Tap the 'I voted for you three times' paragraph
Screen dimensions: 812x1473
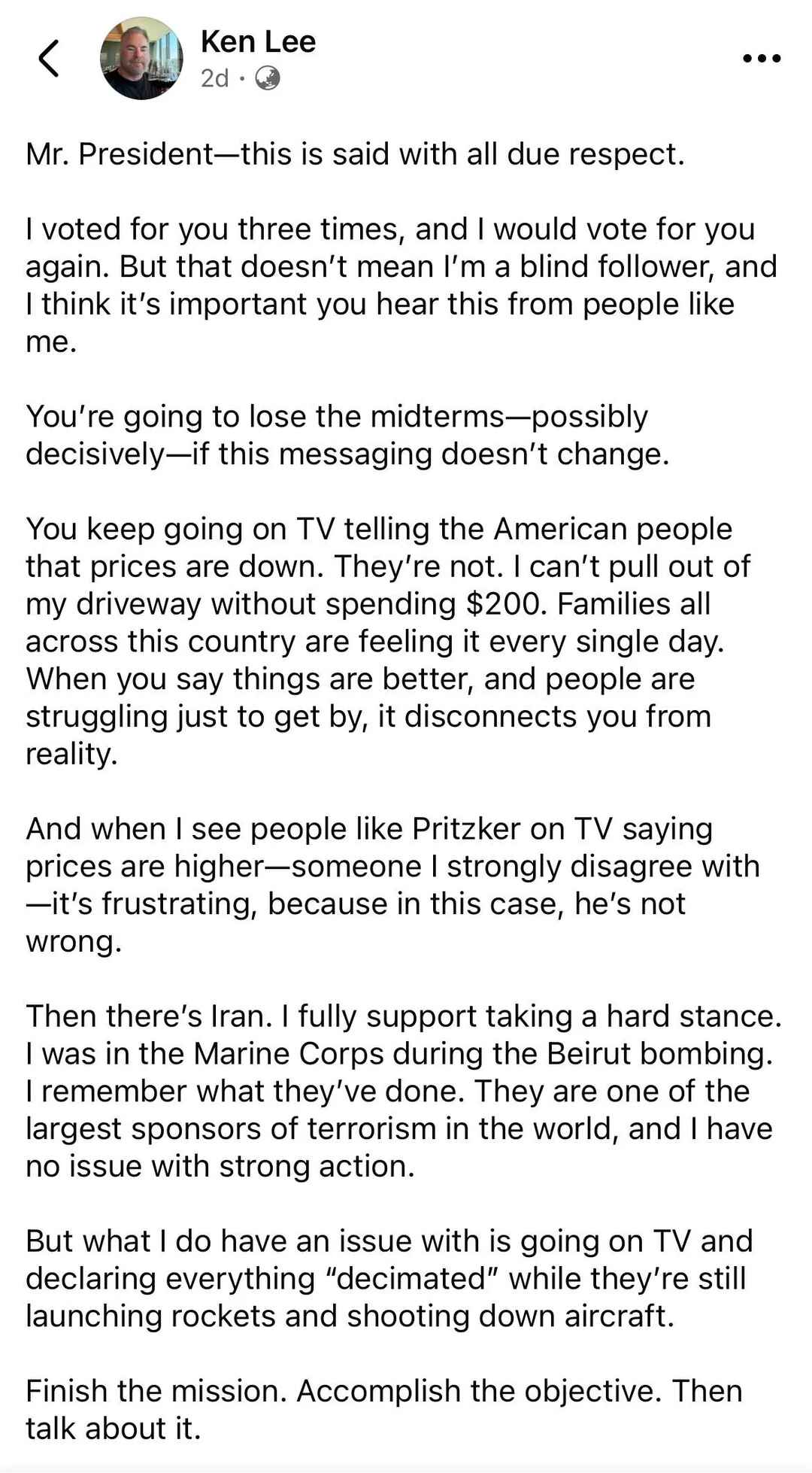pos(401,285)
